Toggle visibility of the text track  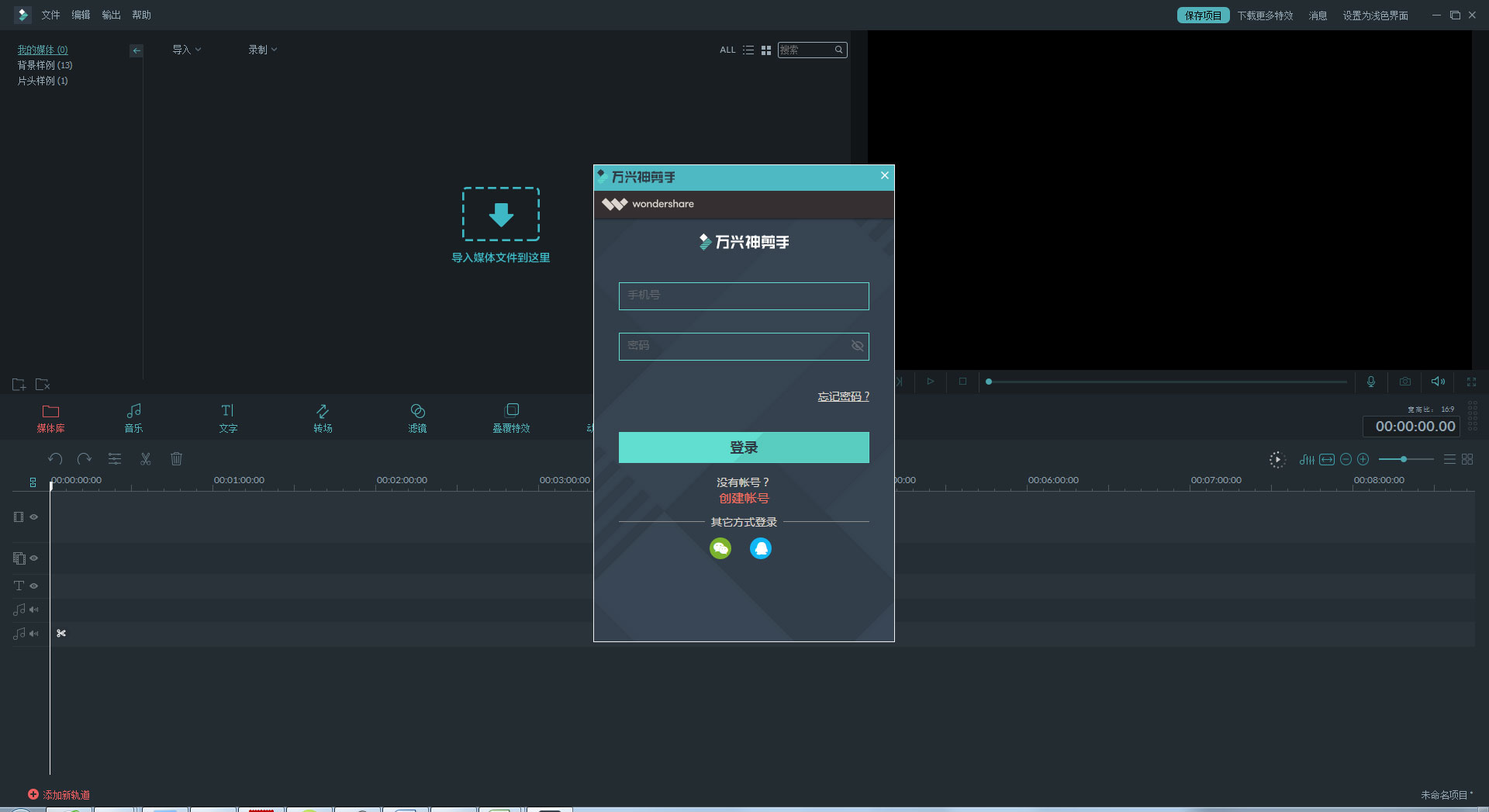(x=34, y=586)
